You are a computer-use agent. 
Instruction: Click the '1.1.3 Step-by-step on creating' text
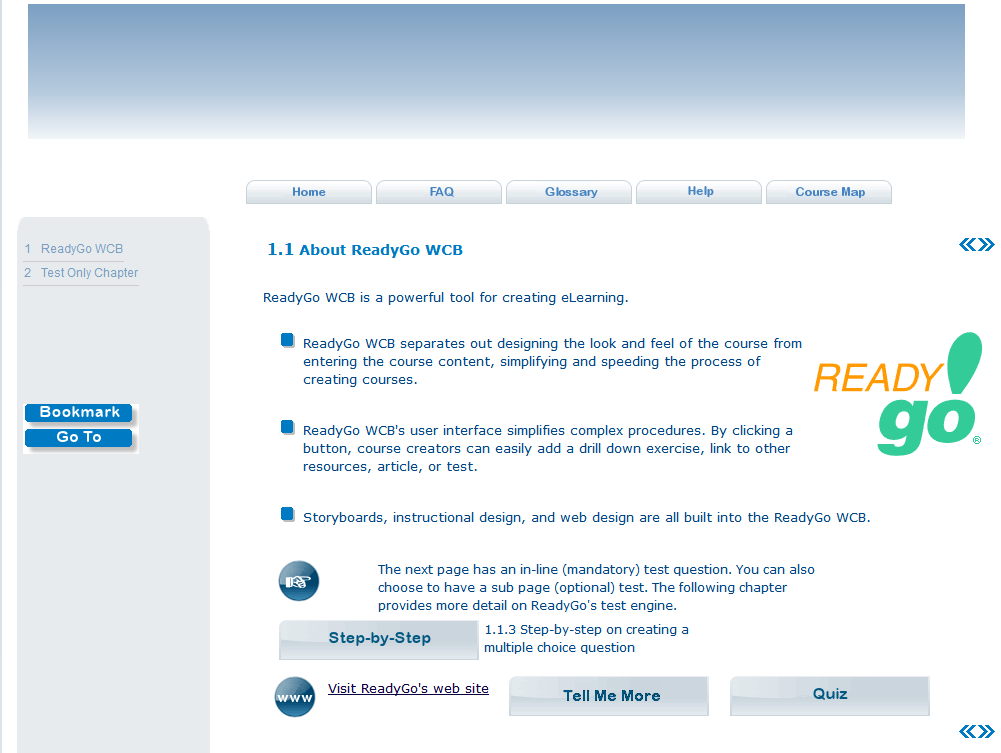pos(586,638)
